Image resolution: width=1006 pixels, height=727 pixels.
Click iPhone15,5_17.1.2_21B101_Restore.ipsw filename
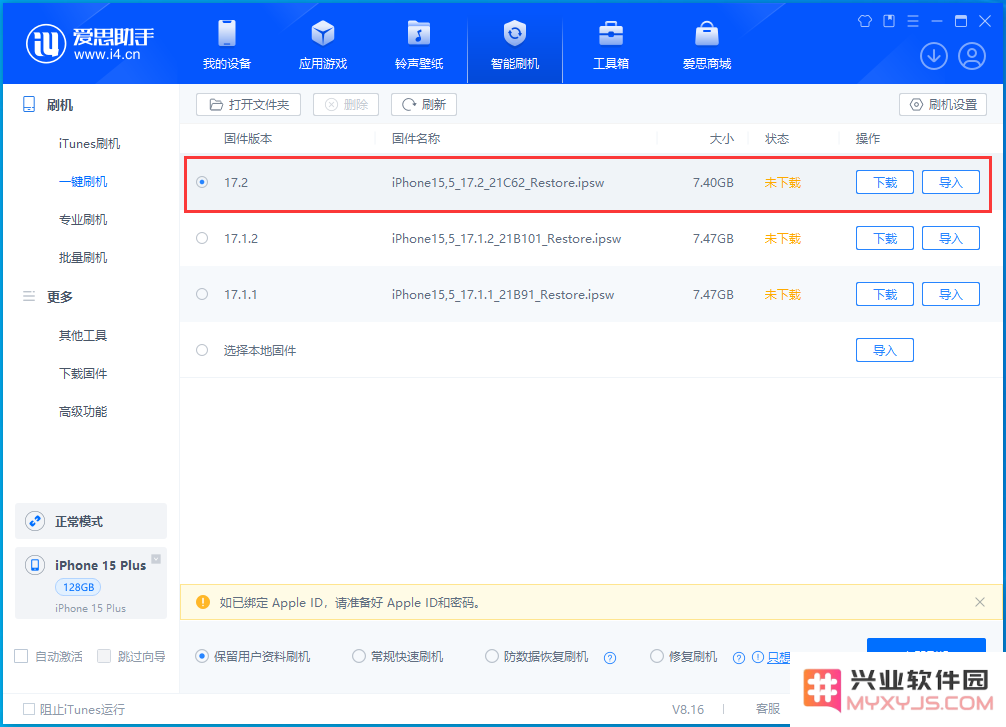click(506, 238)
